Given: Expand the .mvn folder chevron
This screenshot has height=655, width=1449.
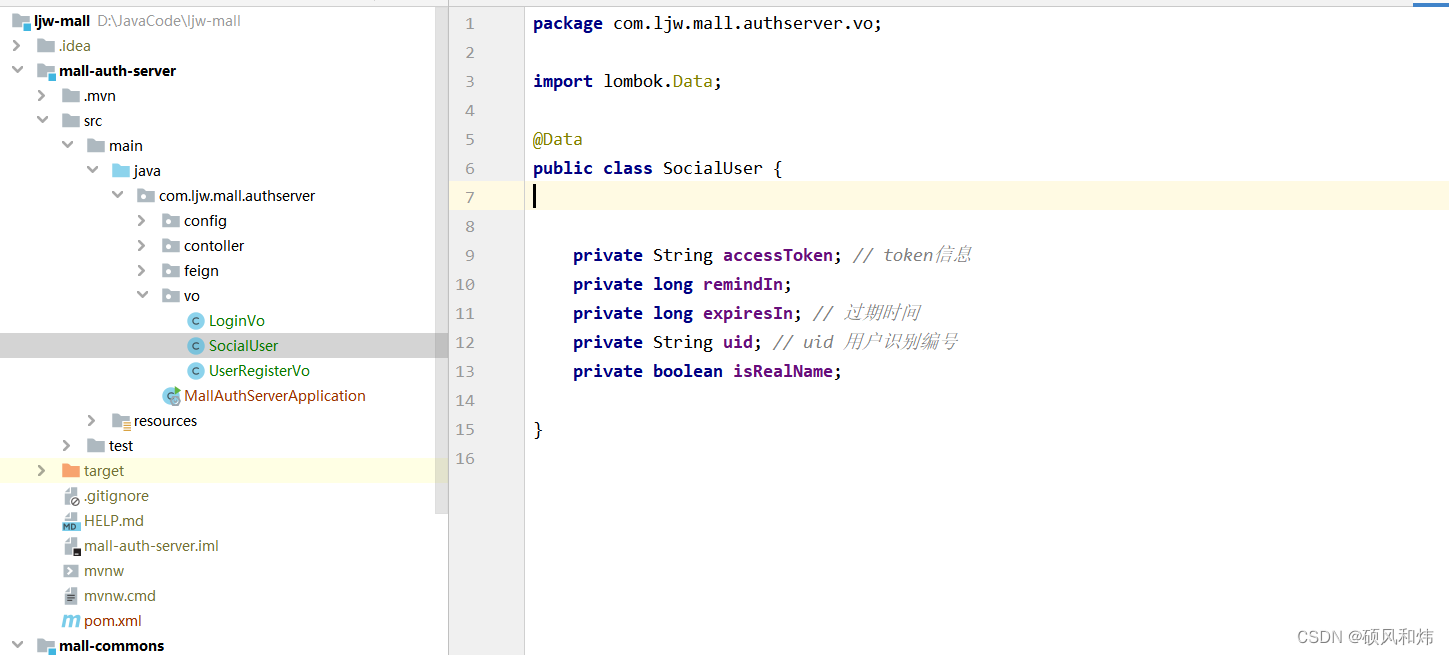Looking at the screenshot, I should pyautogui.click(x=42, y=95).
